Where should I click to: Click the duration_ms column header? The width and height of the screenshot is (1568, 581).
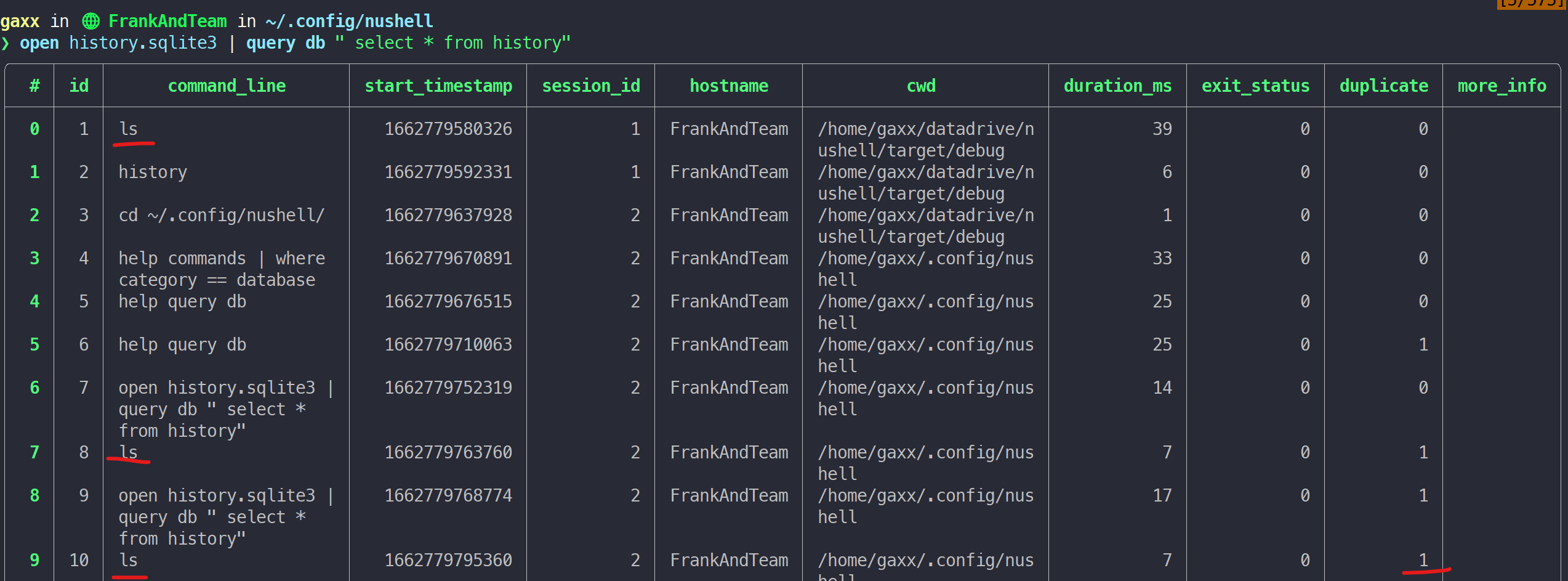(x=1117, y=86)
